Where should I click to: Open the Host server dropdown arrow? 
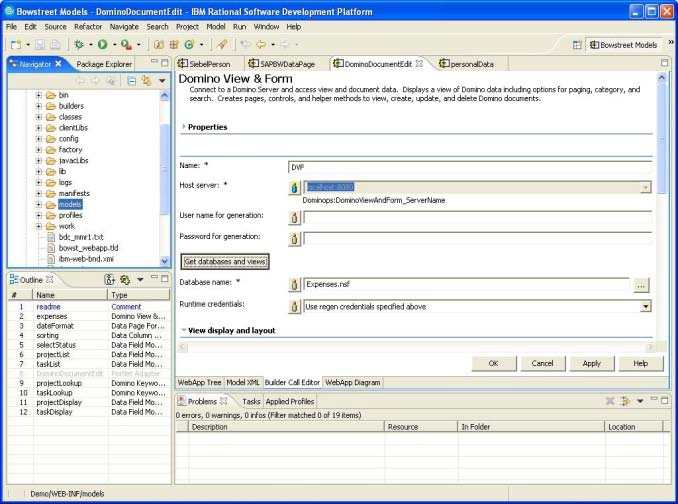[646, 188]
